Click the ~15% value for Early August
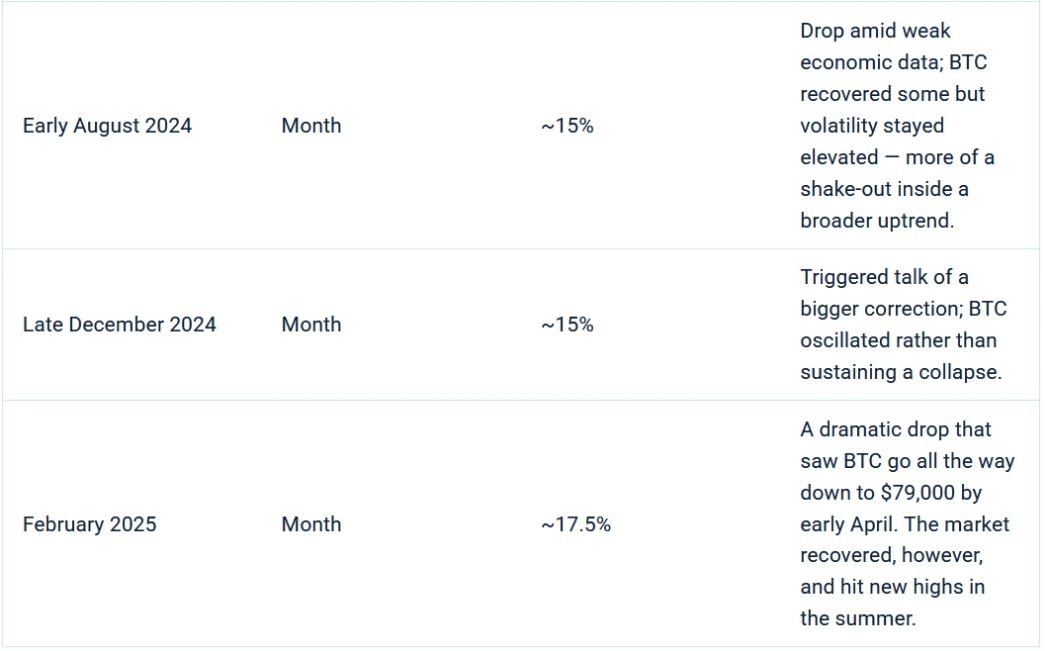The height and width of the screenshot is (651, 1045). [x=567, y=126]
